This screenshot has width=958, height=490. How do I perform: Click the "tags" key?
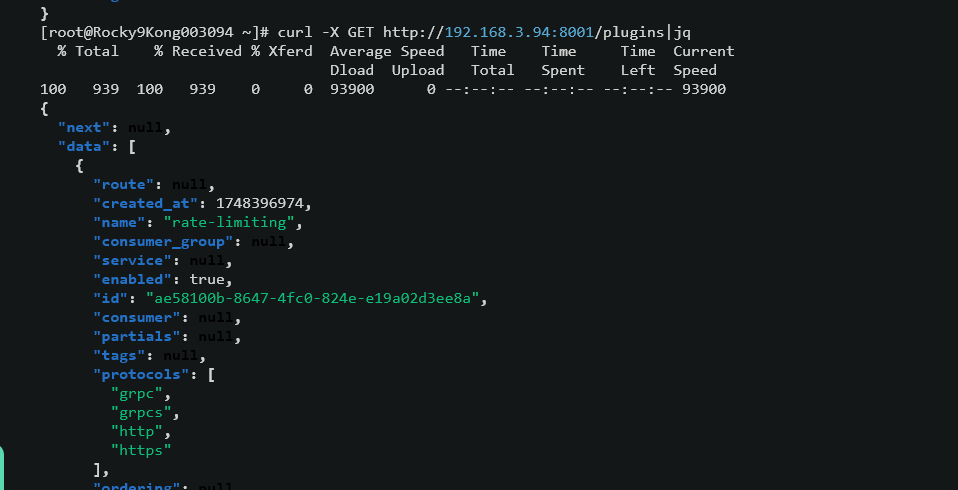[119, 355]
